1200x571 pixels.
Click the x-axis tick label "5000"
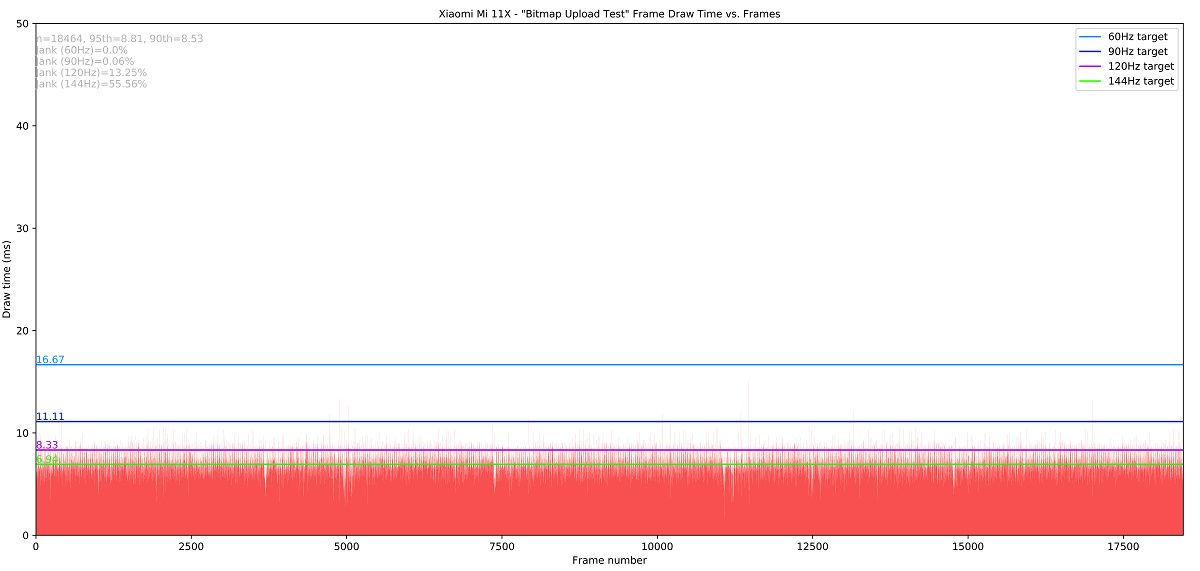346,547
